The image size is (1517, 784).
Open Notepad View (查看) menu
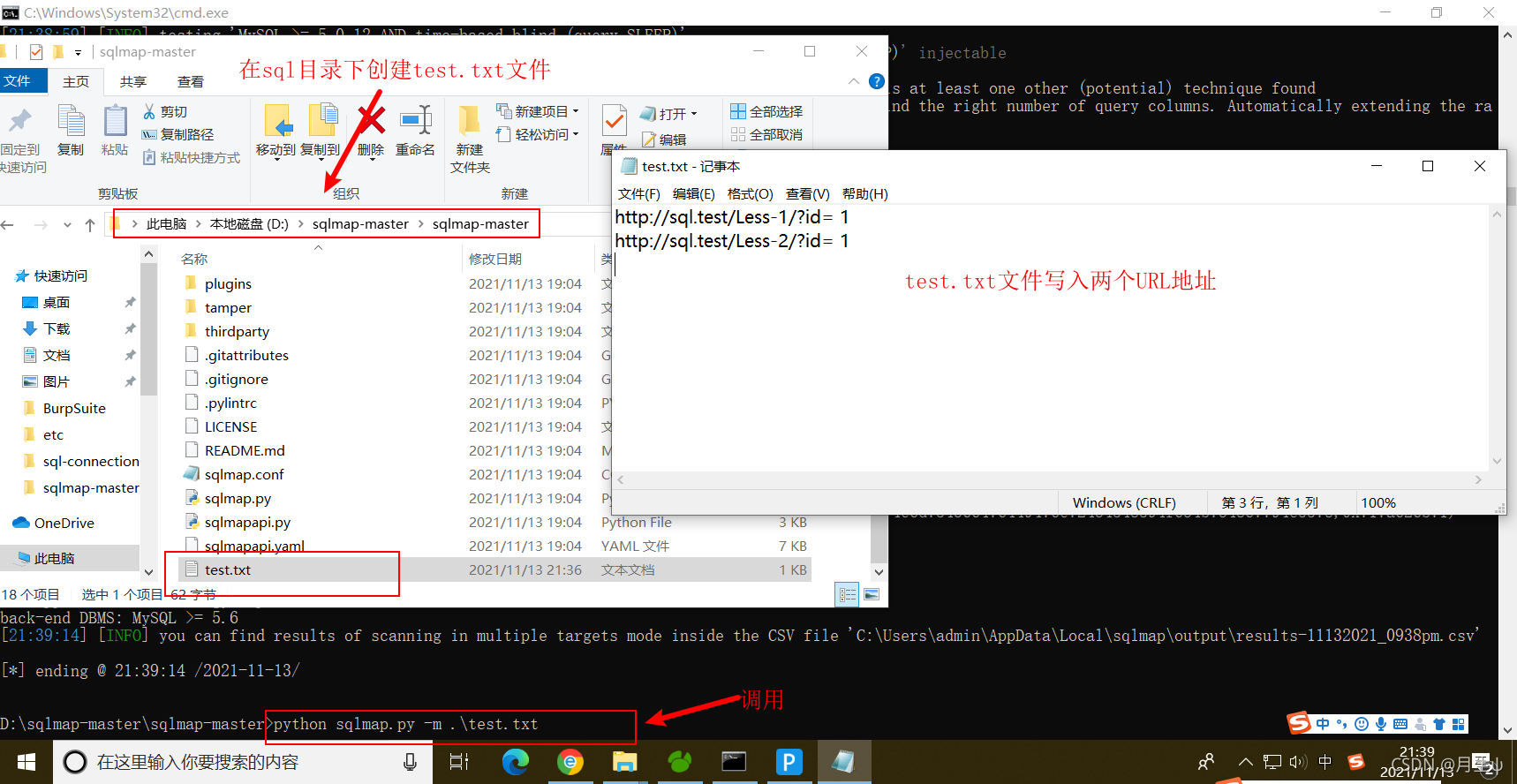(807, 194)
